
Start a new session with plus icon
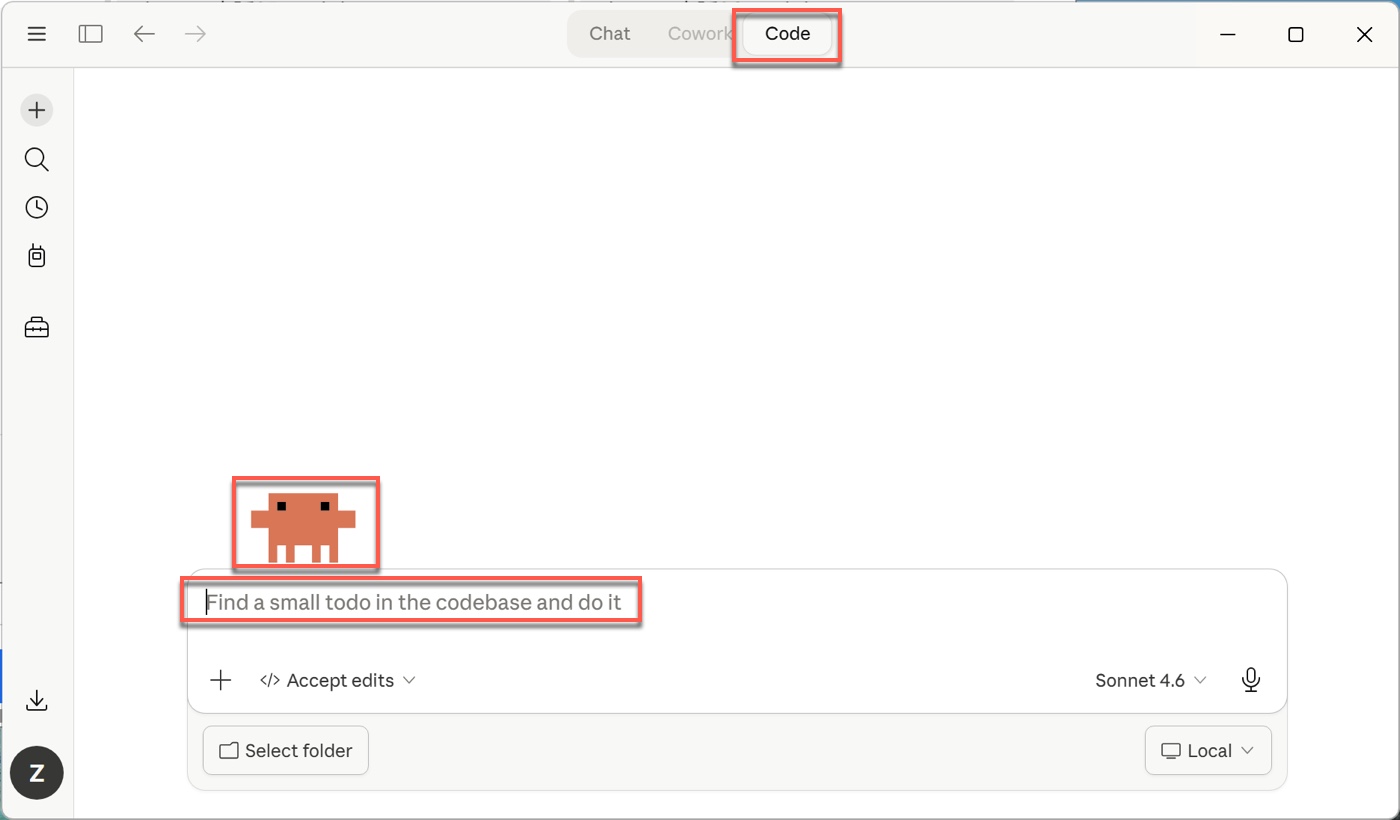pos(37,110)
